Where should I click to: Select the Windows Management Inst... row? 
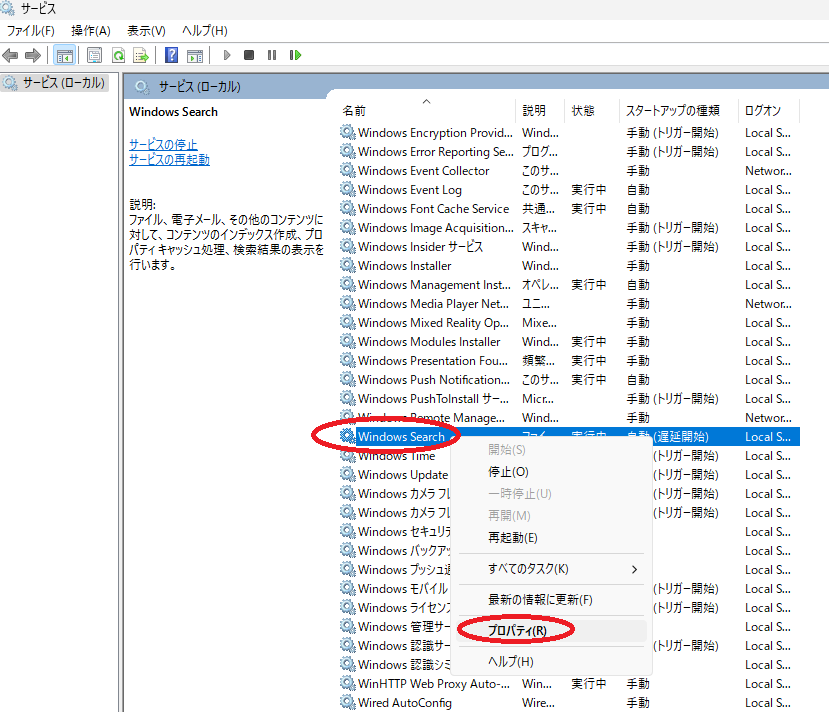(569, 284)
